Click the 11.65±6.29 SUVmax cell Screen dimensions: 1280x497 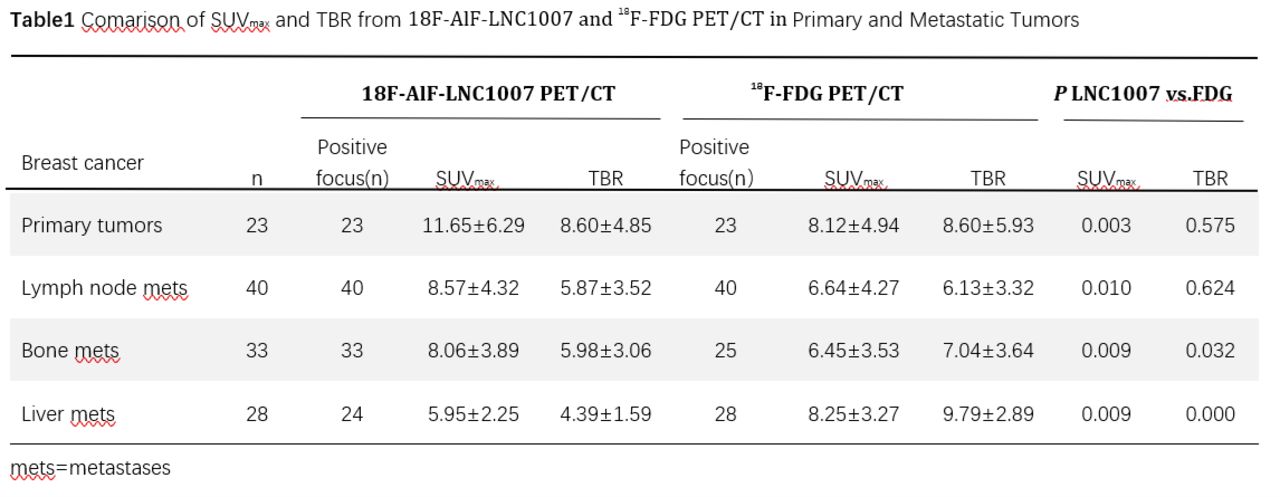pyautogui.click(x=475, y=226)
